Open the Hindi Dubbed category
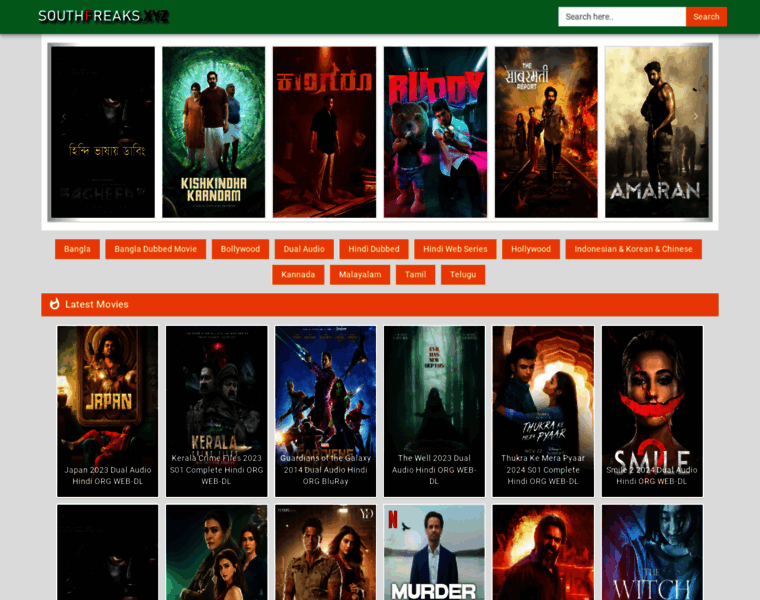The height and width of the screenshot is (600, 760). coord(374,249)
